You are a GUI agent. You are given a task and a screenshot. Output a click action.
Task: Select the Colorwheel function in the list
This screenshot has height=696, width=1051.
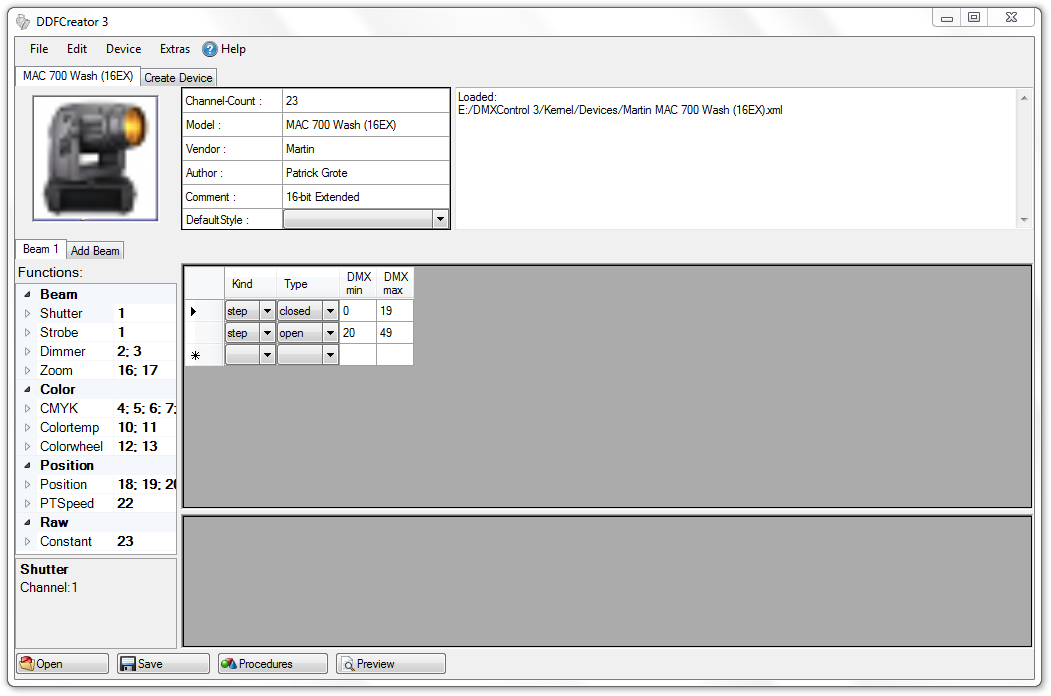point(71,447)
